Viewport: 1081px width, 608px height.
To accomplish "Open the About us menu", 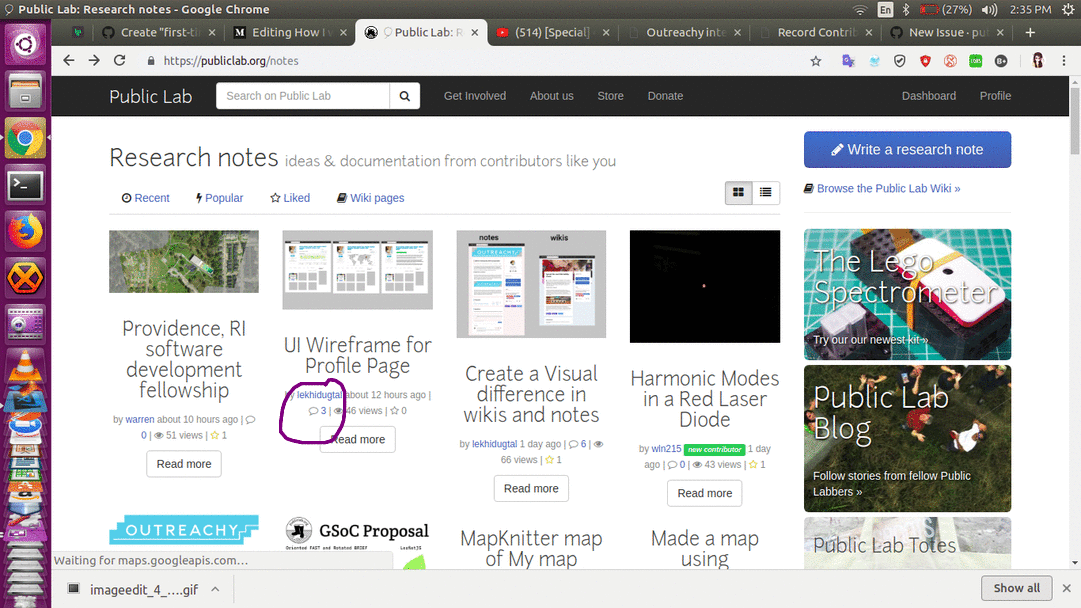I will (x=552, y=96).
